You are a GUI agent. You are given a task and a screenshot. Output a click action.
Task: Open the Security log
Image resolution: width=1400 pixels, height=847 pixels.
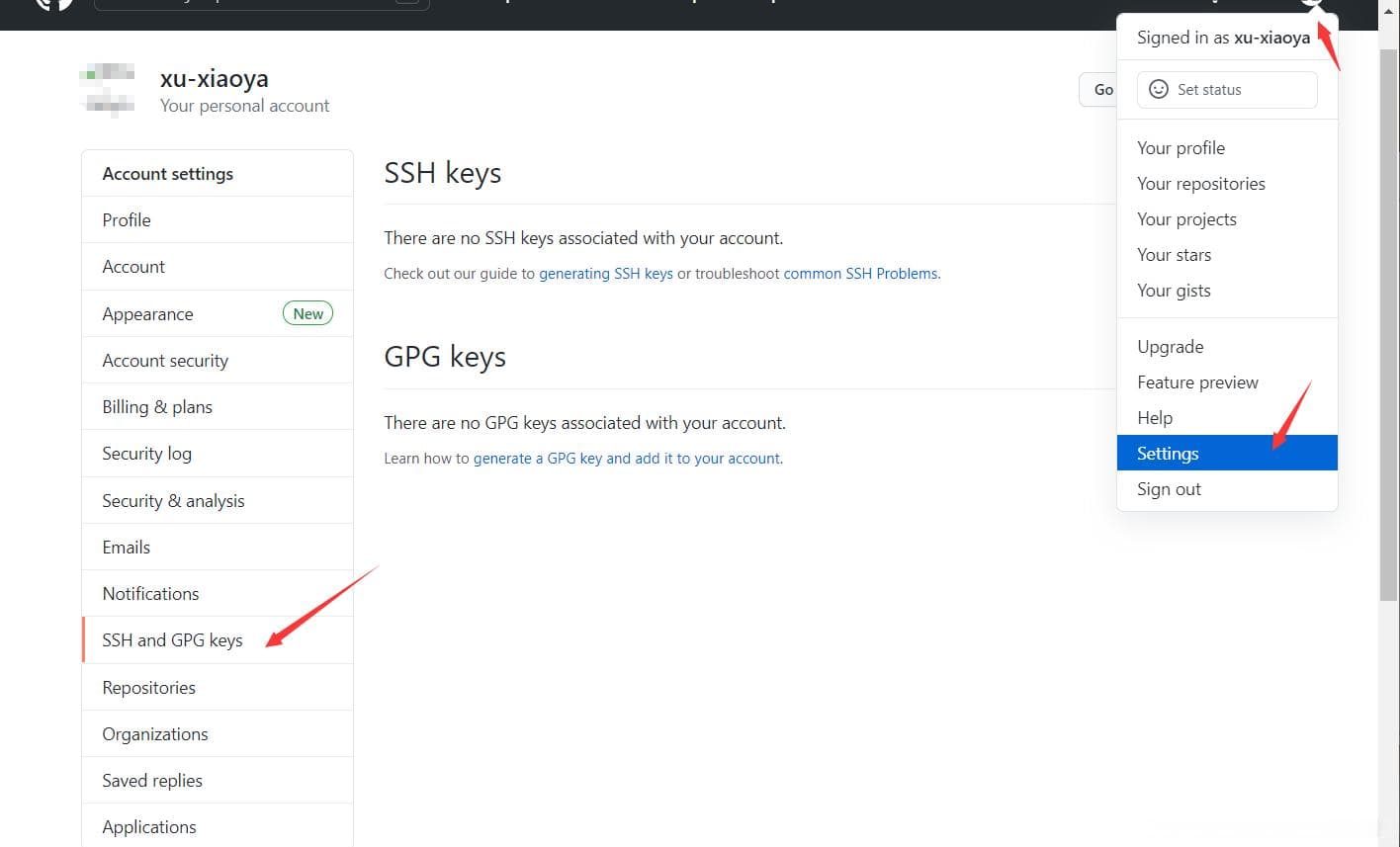click(218, 454)
